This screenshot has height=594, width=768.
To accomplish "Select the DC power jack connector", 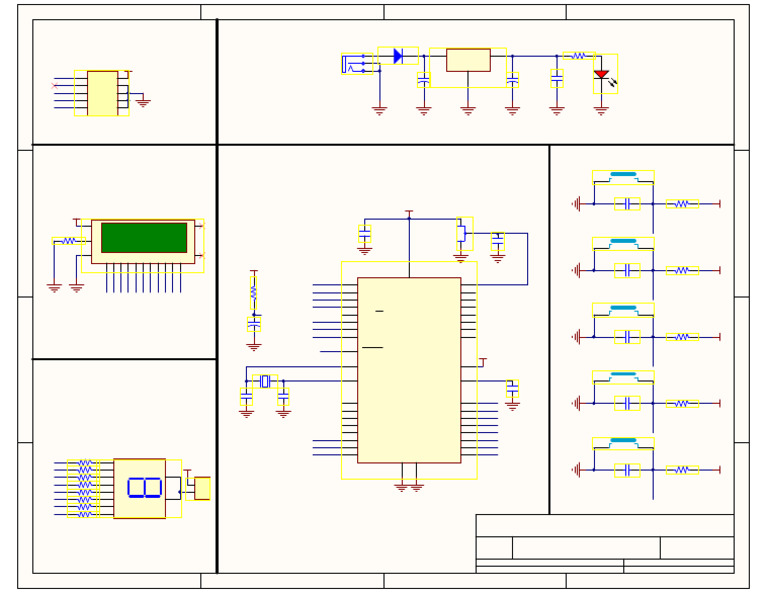I will (357, 64).
